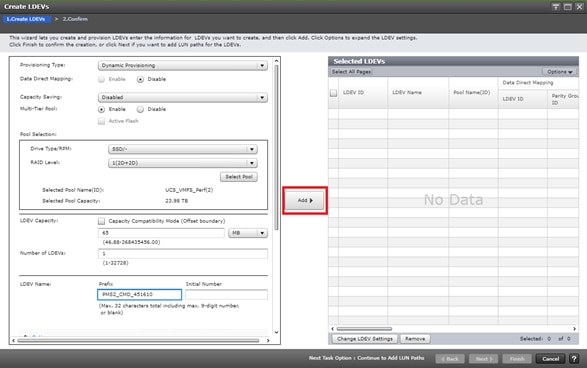
Task: Click the Cancel button
Action: (551, 359)
